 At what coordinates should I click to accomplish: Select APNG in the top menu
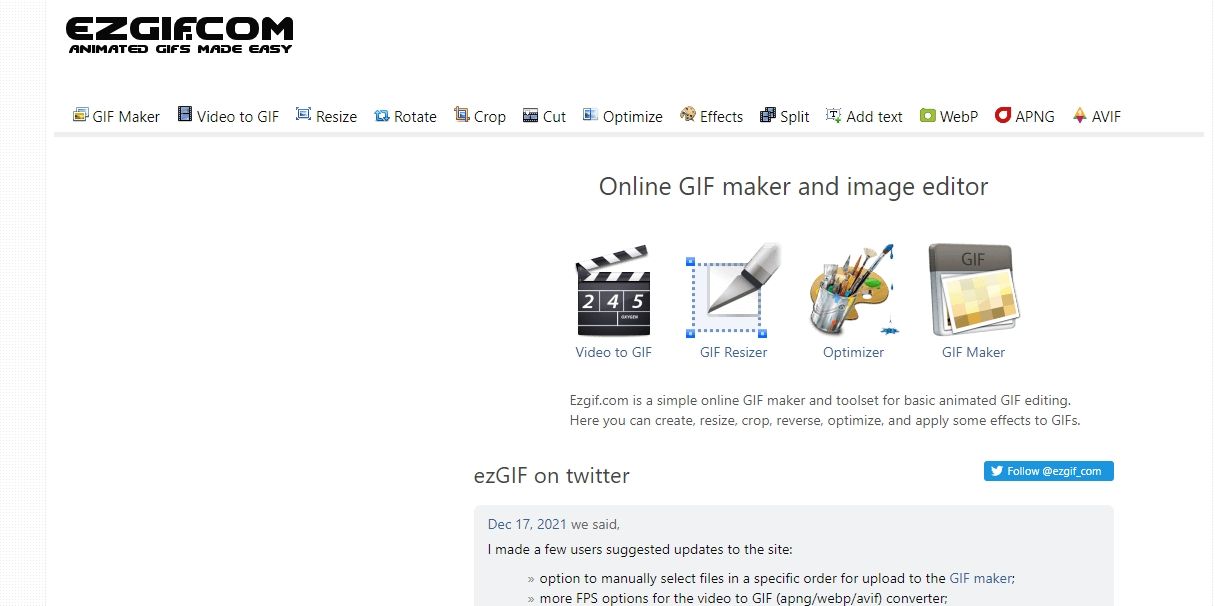(x=1035, y=117)
